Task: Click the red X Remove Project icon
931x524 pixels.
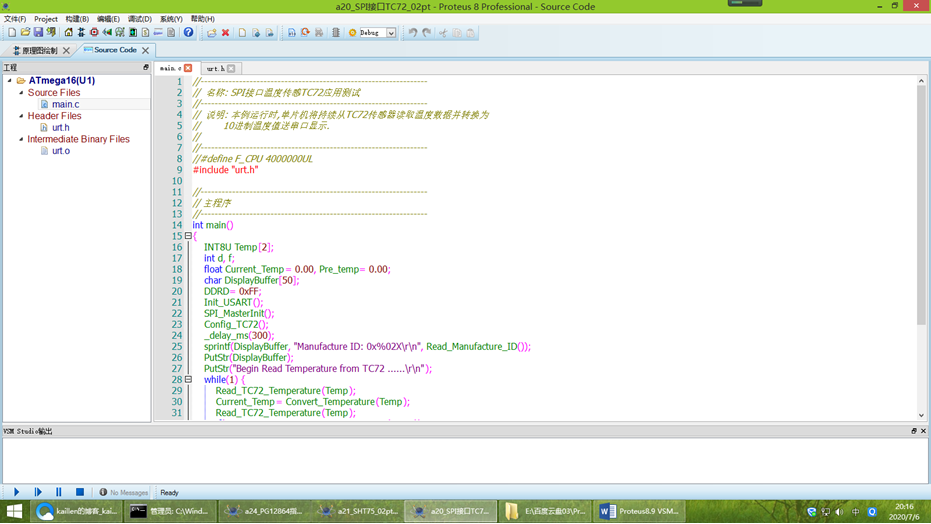Action: 226,33
